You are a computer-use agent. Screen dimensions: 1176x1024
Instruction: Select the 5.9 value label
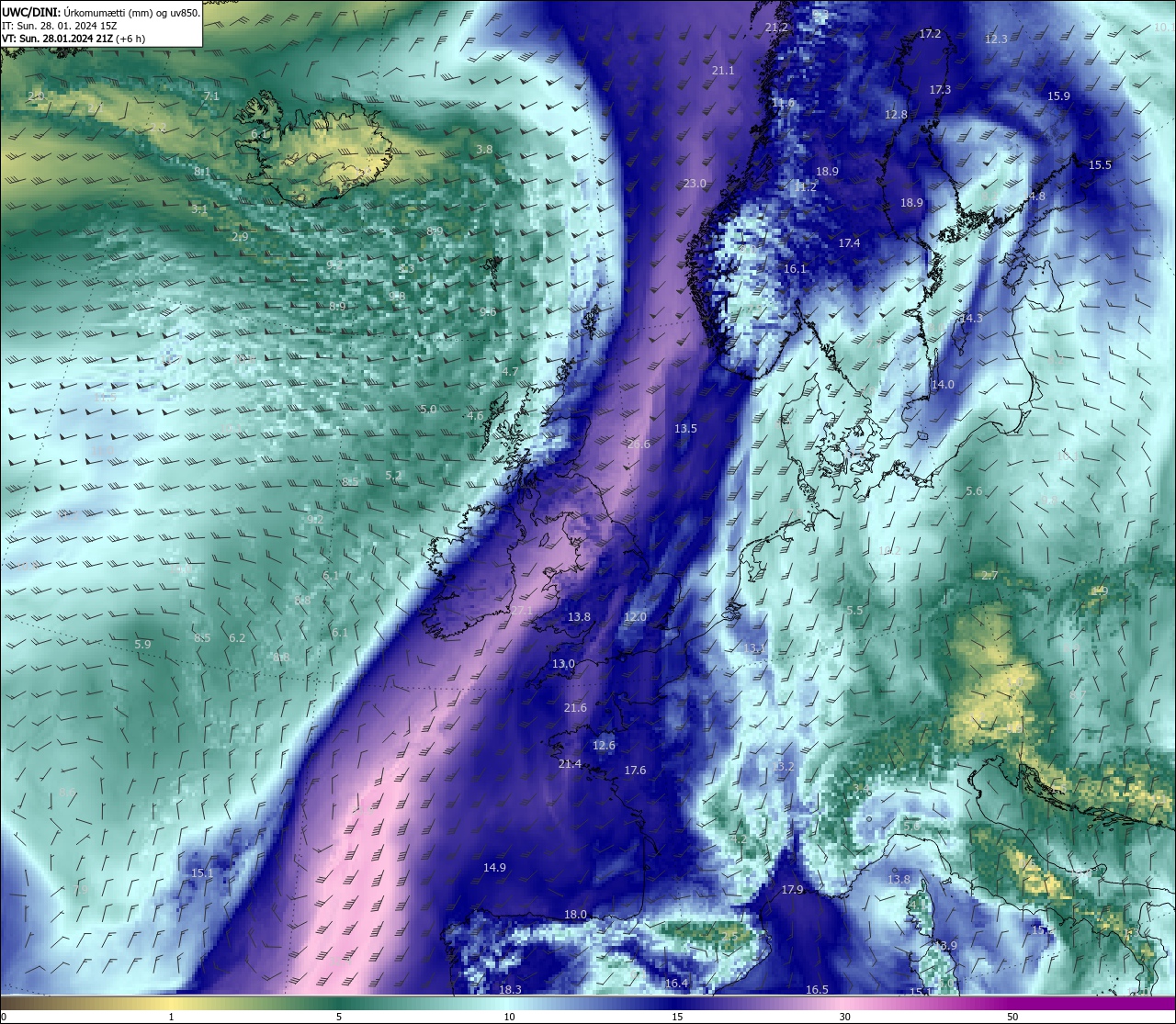coord(142,645)
